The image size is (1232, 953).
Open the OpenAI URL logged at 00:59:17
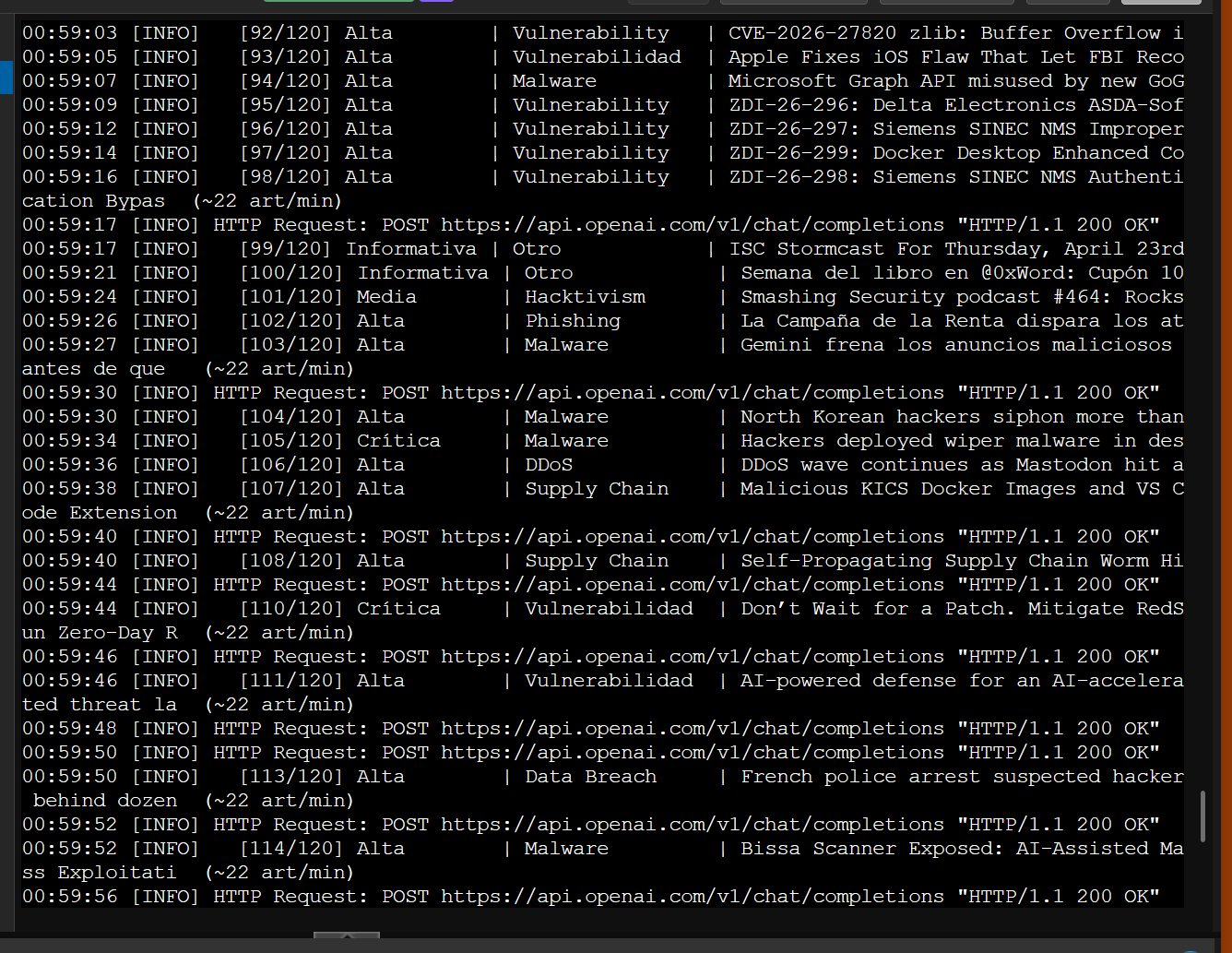click(692, 225)
